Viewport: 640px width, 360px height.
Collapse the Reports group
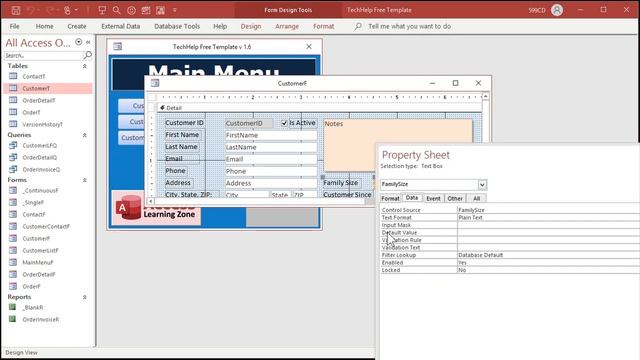point(85,297)
